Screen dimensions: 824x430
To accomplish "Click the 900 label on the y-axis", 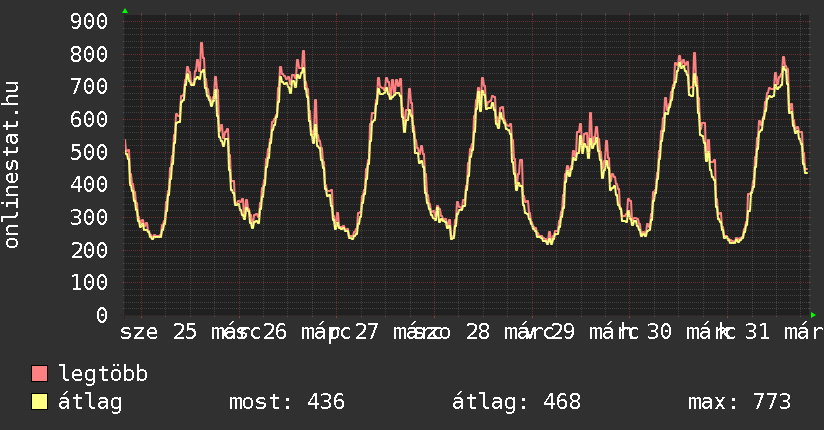I will [x=90, y=21].
